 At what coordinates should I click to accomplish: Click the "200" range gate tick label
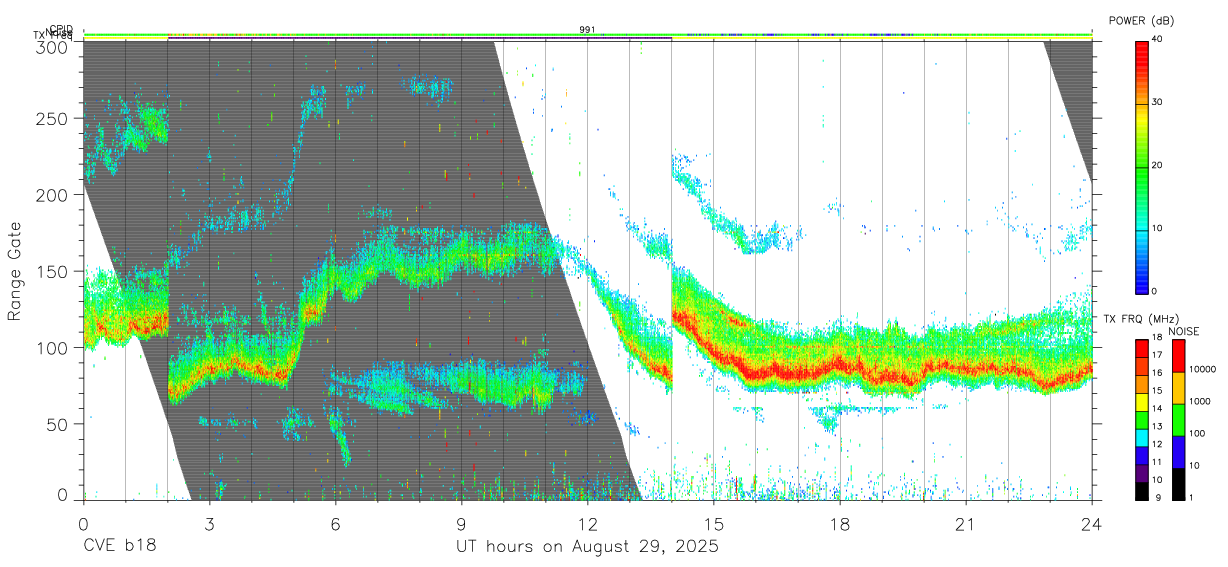[52, 195]
